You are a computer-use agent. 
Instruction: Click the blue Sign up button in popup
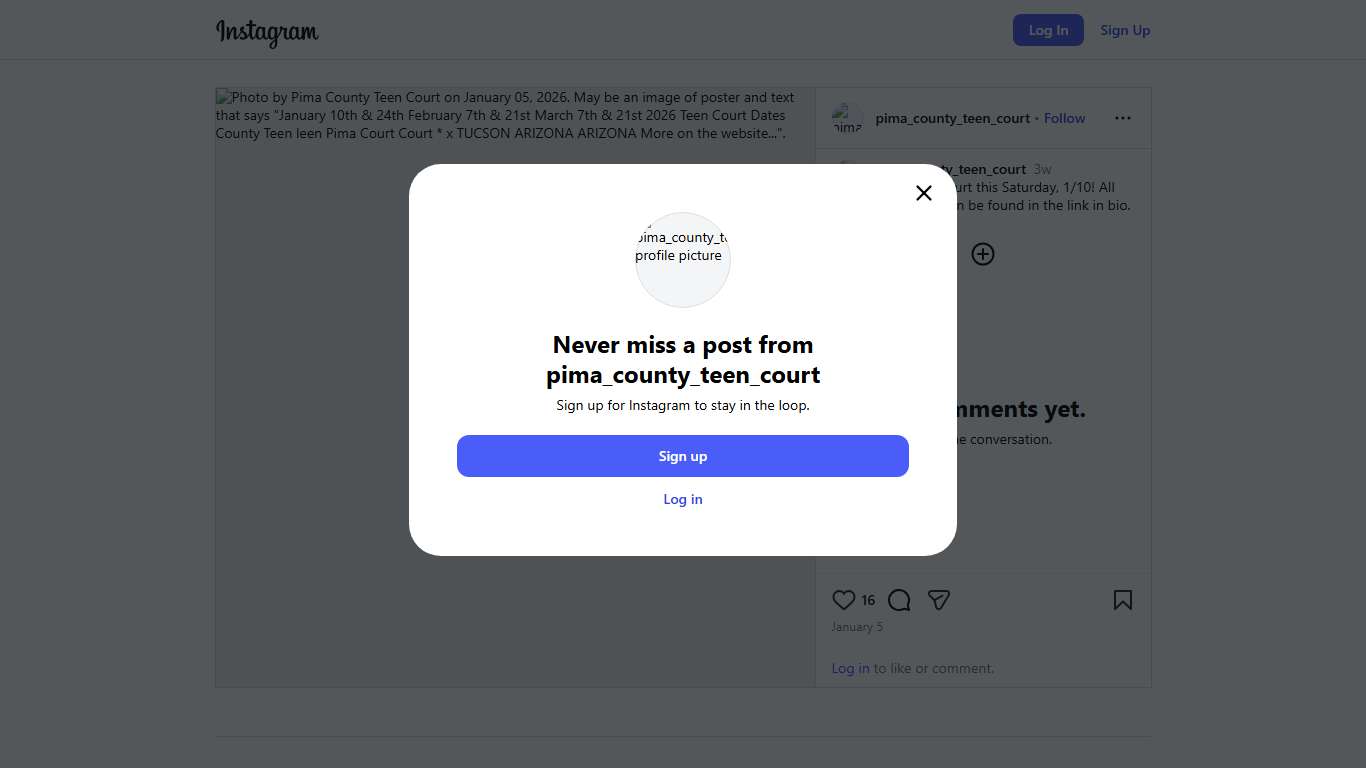(x=683, y=456)
